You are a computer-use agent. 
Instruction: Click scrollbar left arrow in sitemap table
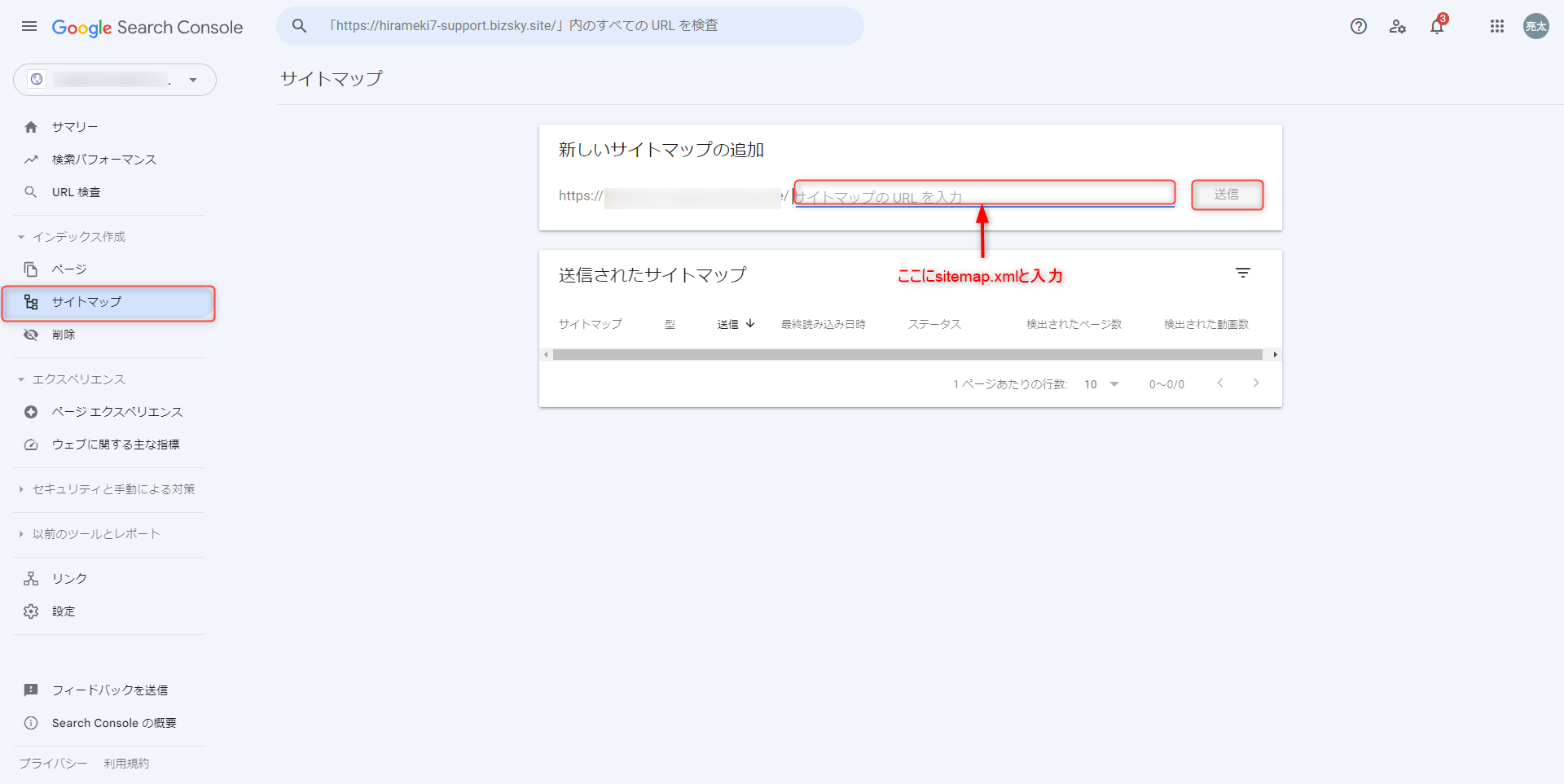tap(546, 355)
